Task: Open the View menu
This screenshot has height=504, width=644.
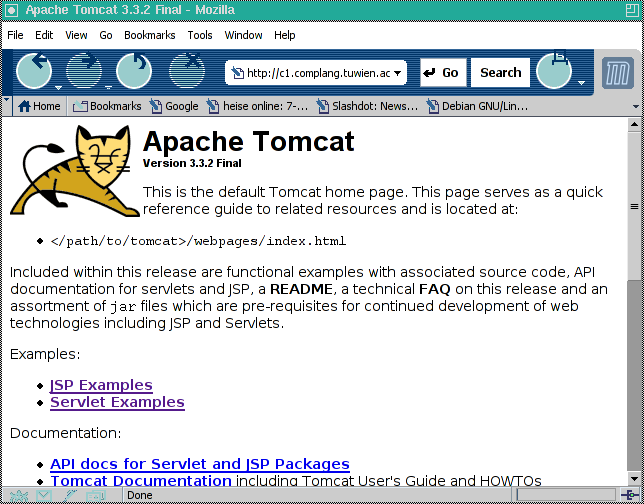Action: [x=76, y=35]
